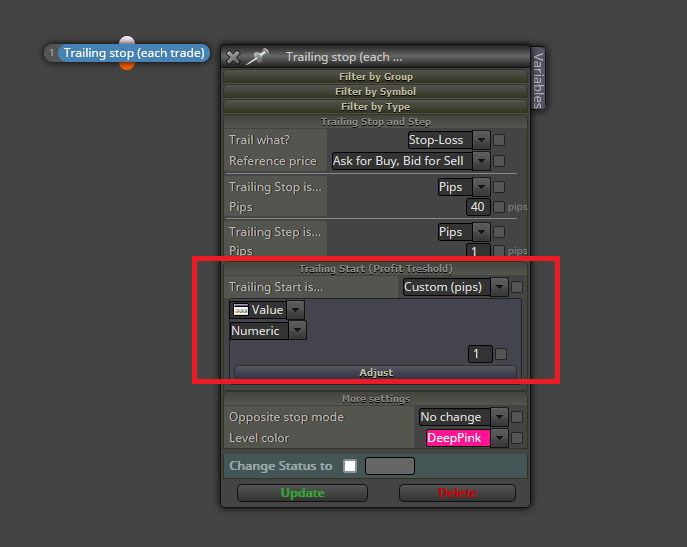This screenshot has width=687, height=547.
Task: Edit the Trailing Step pips value field
Action: click(x=478, y=251)
